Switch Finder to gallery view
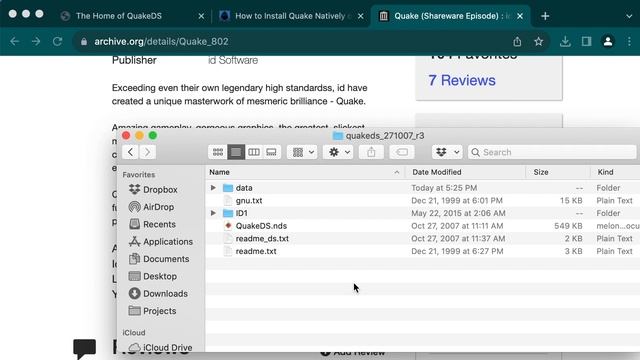The width and height of the screenshot is (640, 360). [x=271, y=152]
